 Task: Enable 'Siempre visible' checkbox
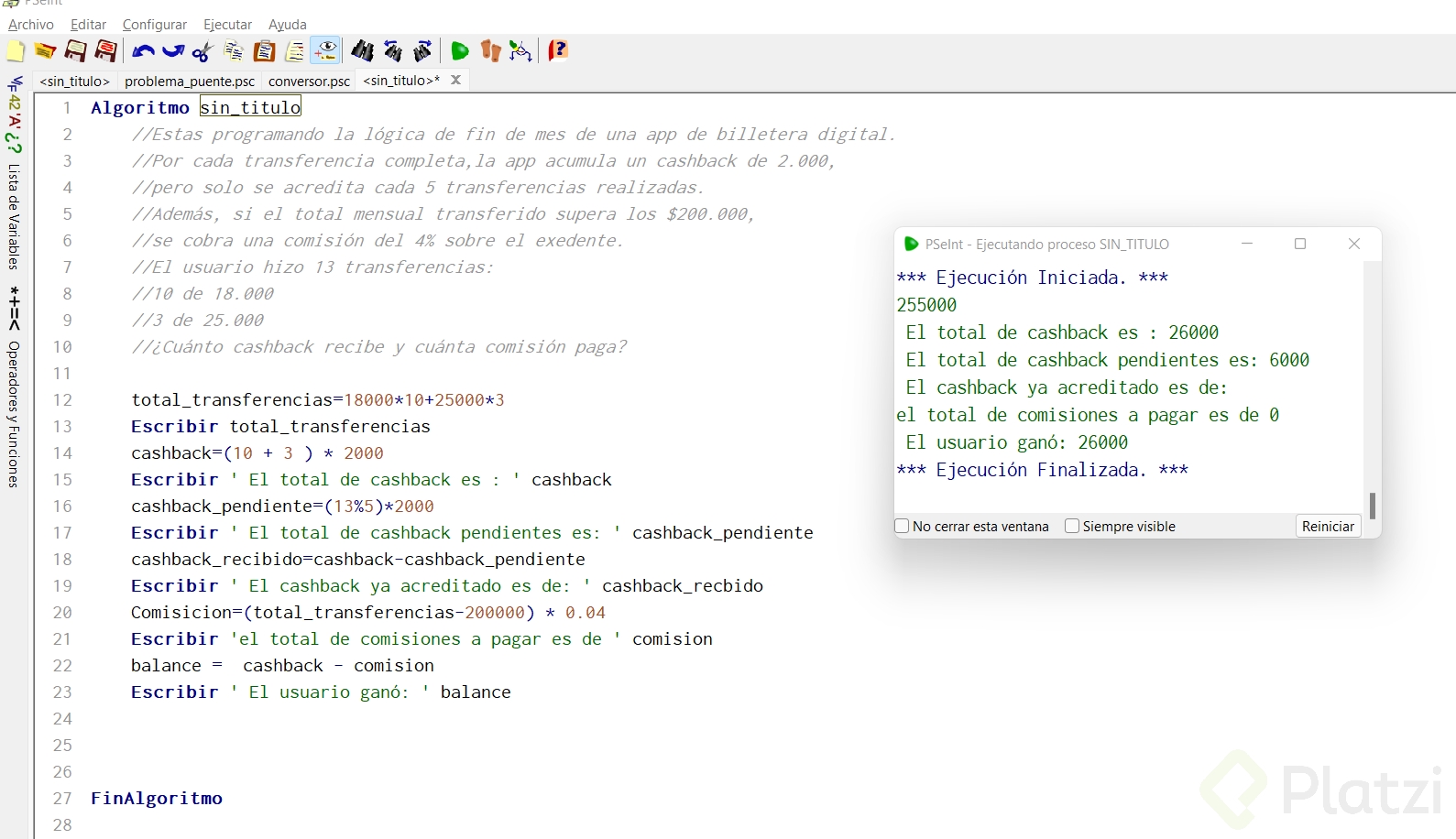pos(1072,526)
